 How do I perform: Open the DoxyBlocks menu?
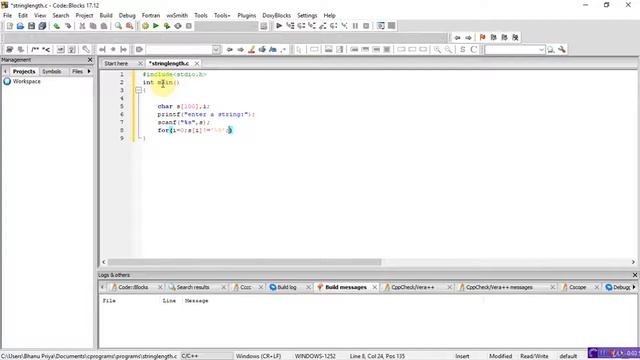[277, 15]
